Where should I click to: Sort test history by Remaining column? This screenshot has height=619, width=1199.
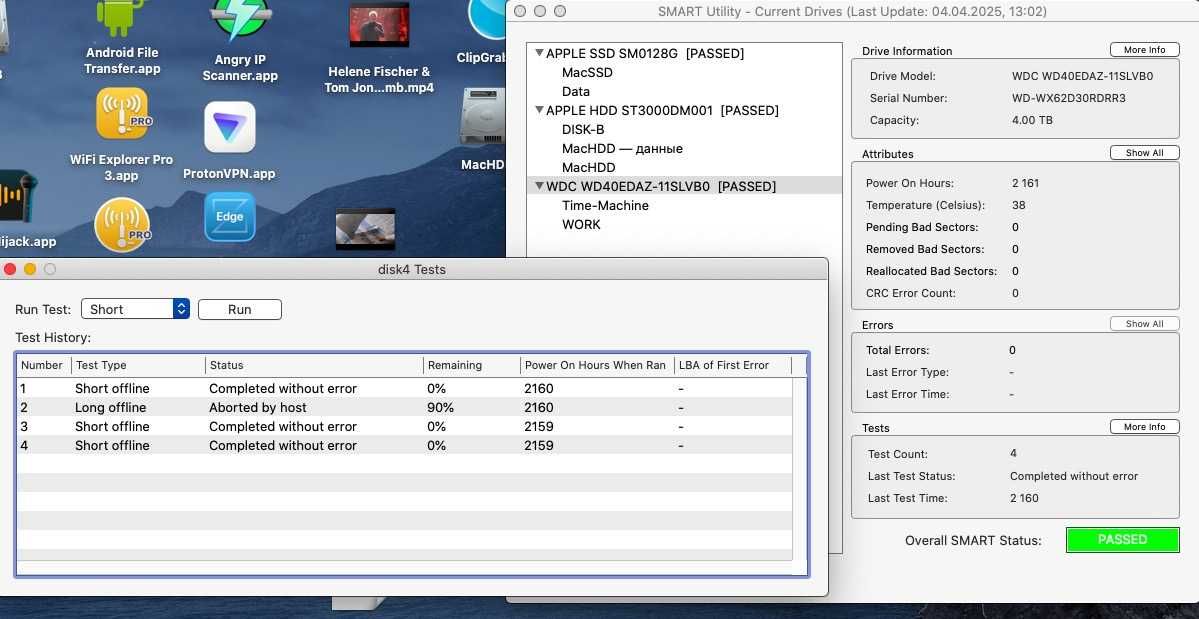(x=472, y=365)
